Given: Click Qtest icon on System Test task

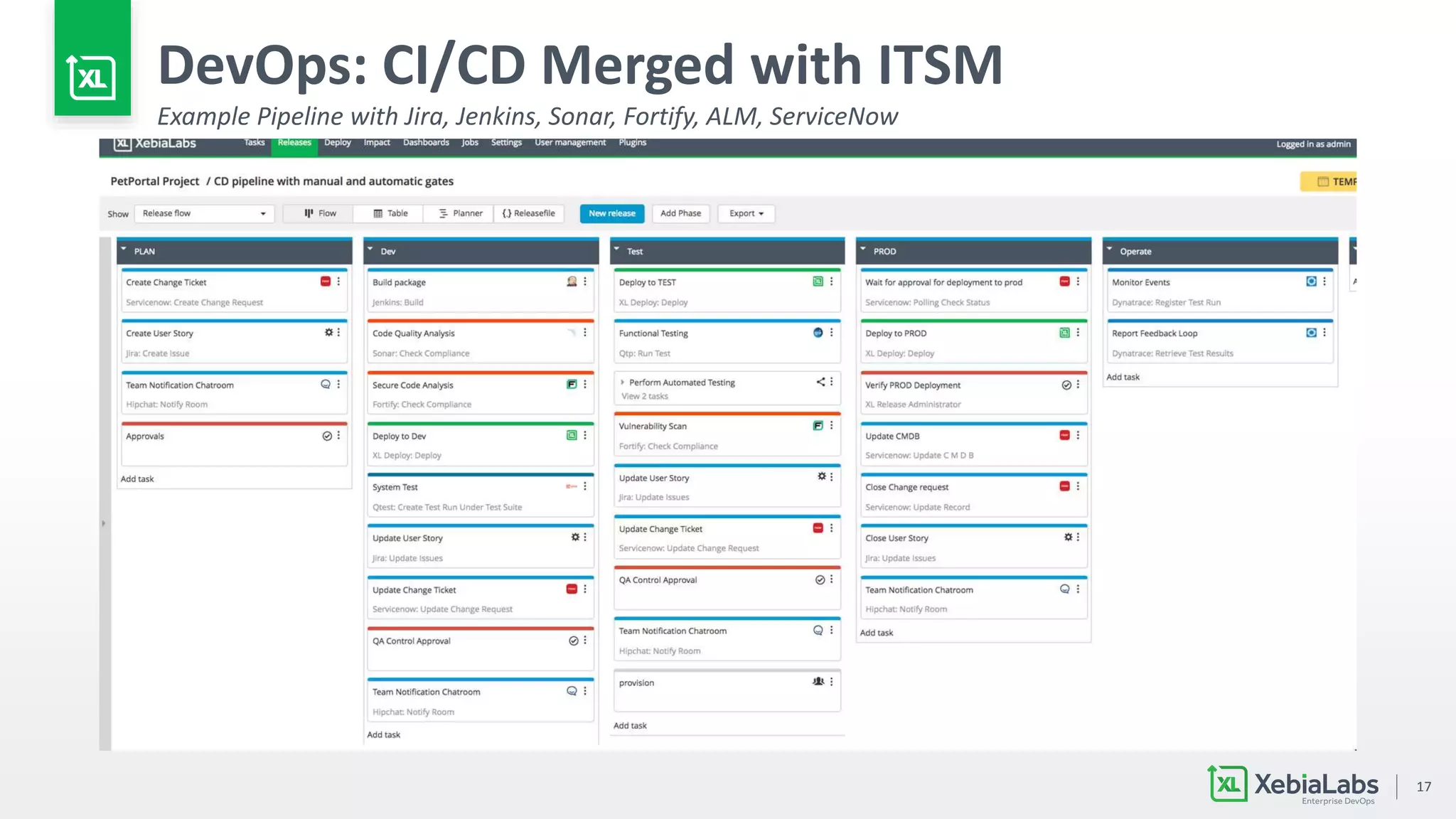Looking at the screenshot, I should [x=572, y=486].
